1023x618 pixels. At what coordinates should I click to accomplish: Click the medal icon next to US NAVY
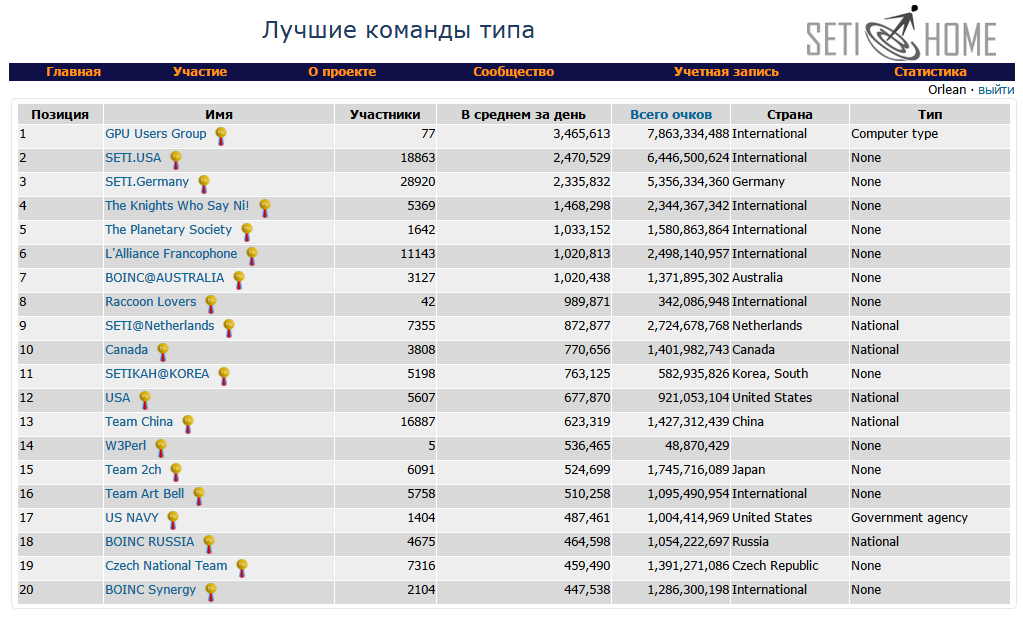coord(173,520)
